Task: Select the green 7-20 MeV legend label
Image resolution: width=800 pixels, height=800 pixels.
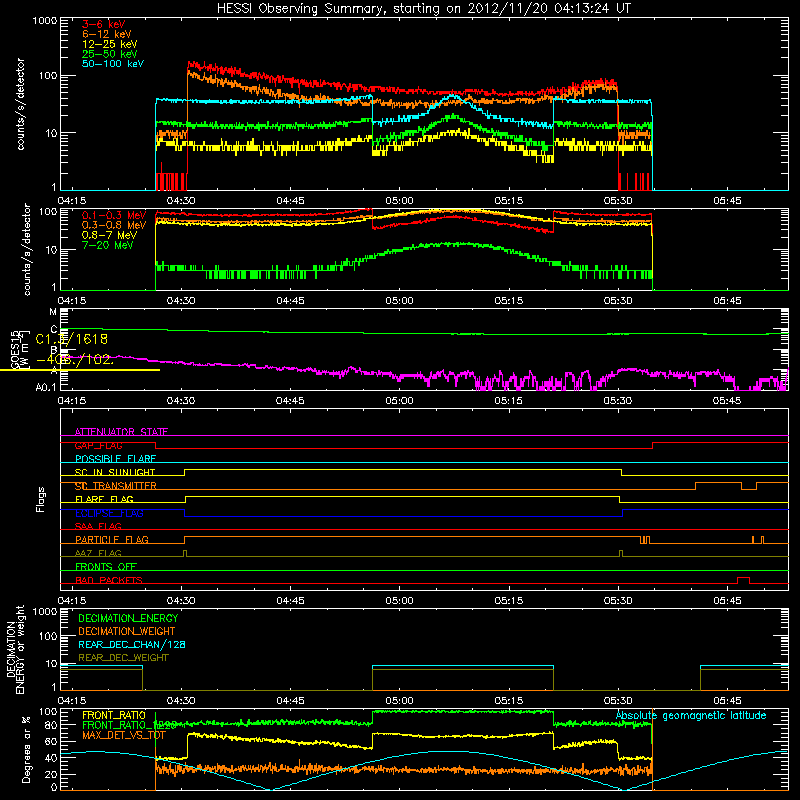Action: [x=108, y=245]
